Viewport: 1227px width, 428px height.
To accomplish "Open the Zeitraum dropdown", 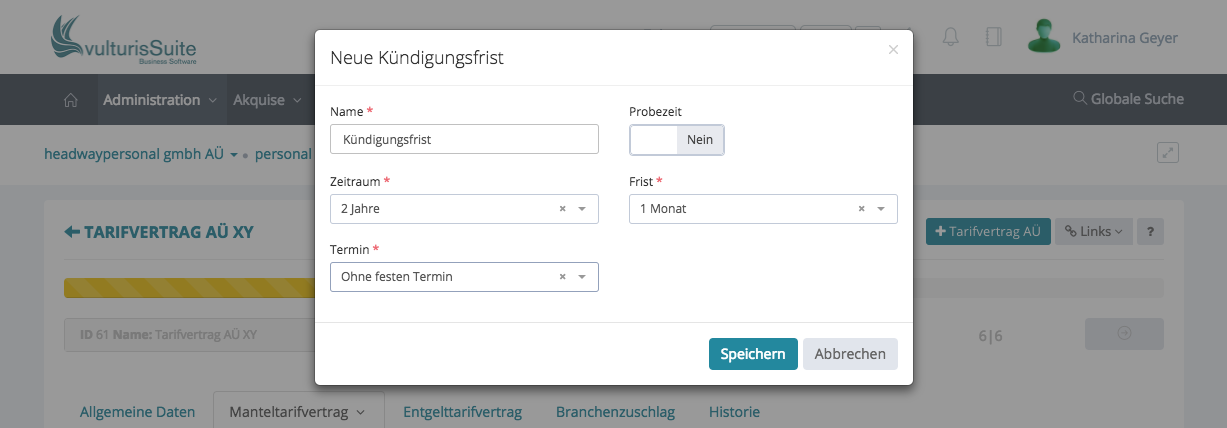I will click(x=582, y=209).
